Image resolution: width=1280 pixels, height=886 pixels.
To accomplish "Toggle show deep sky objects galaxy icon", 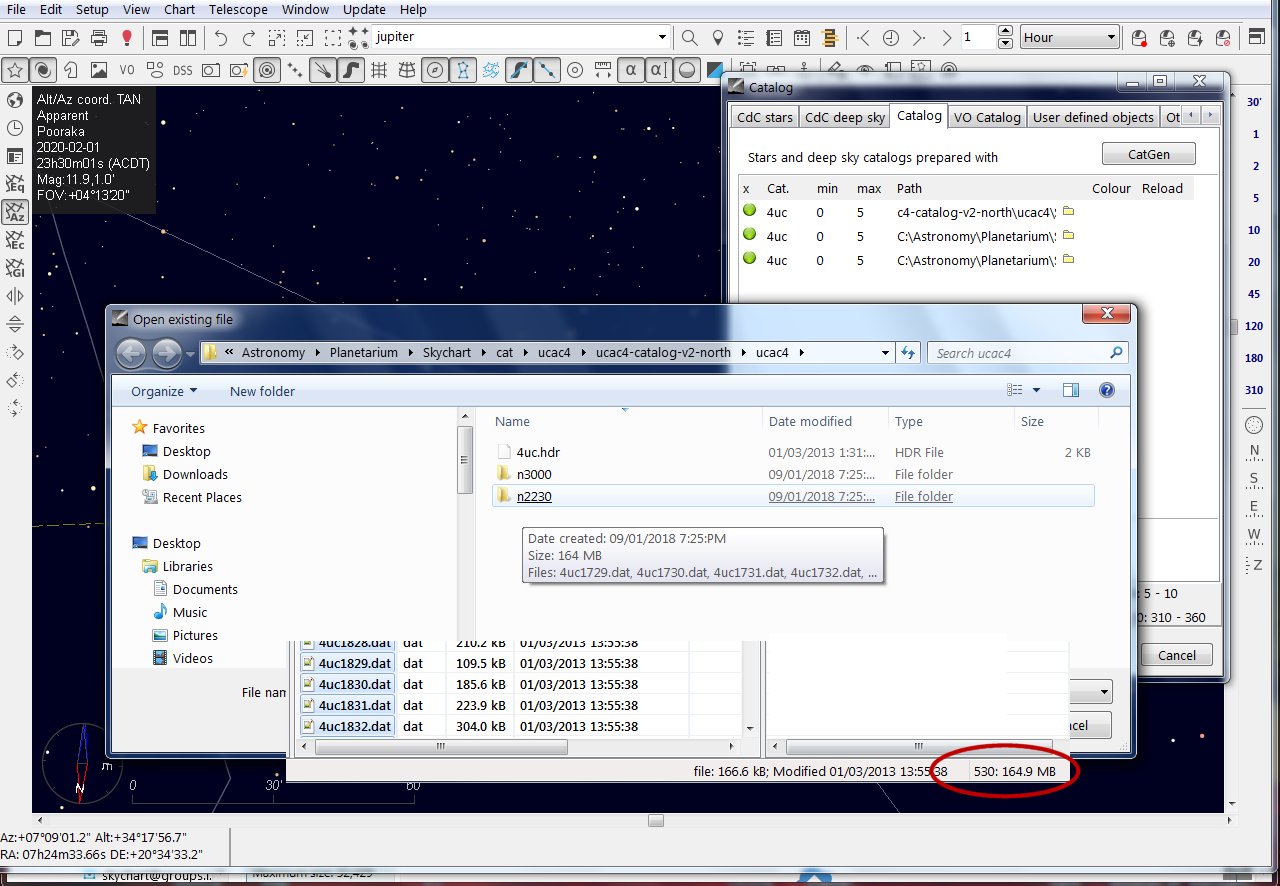I will (x=43, y=70).
